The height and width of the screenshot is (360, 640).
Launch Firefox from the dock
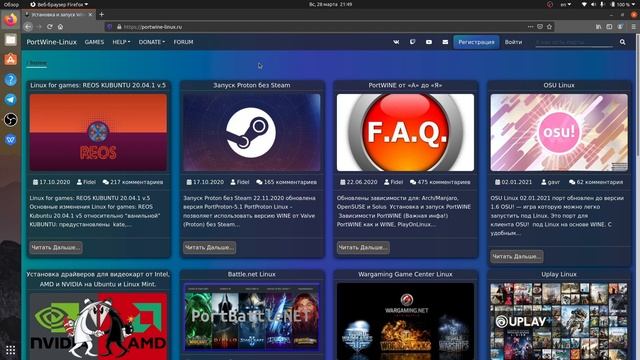11,19
